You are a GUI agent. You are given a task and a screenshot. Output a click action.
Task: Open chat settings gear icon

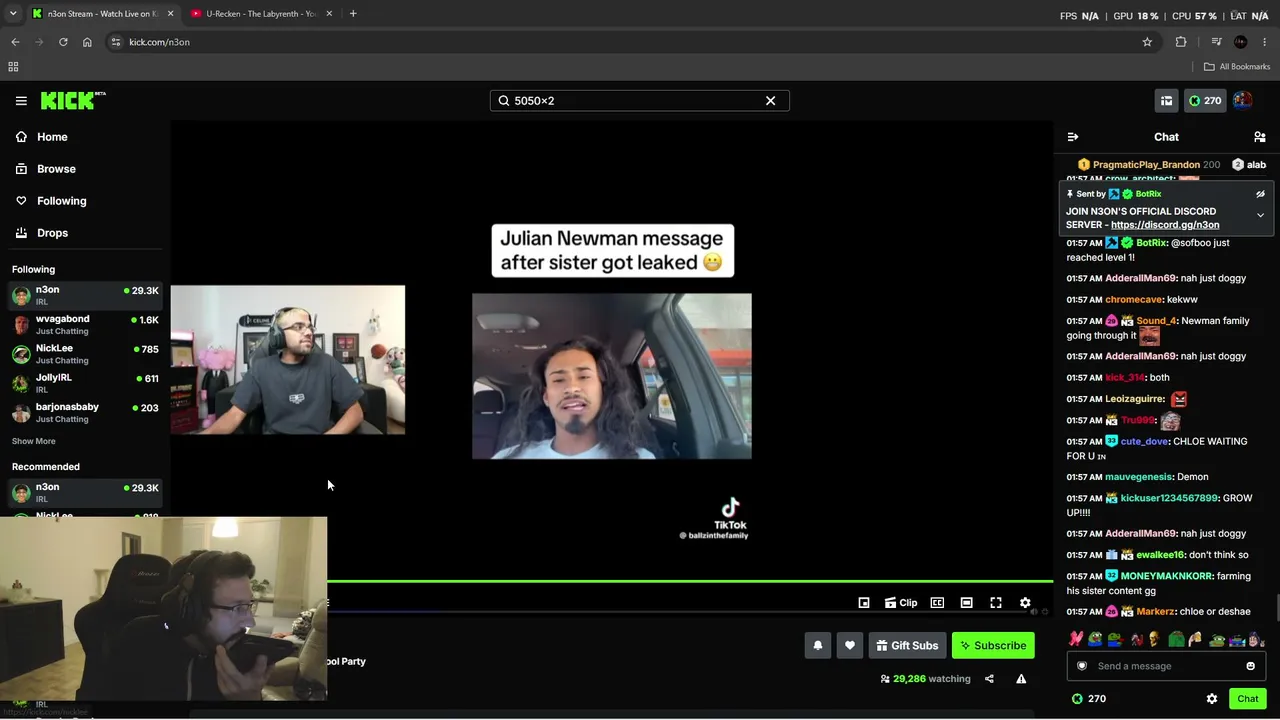pyautogui.click(x=1212, y=699)
